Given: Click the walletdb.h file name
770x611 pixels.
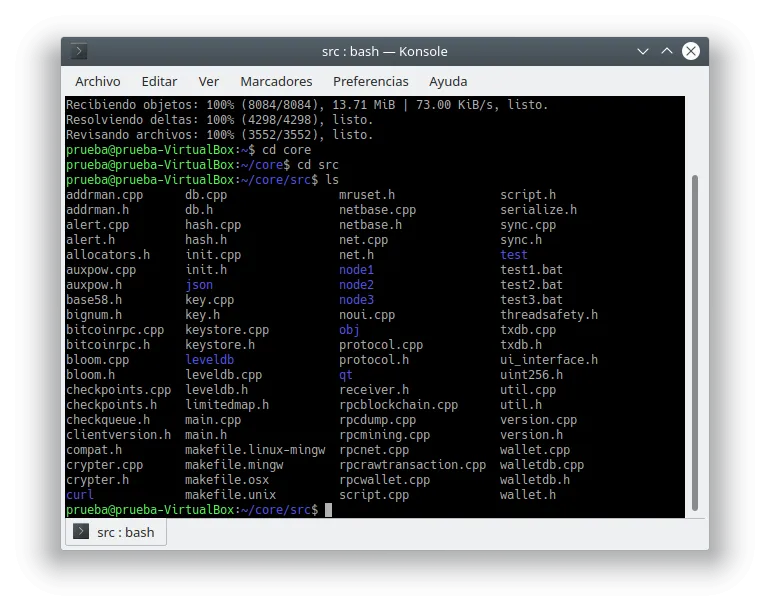Looking at the screenshot, I should pos(535,480).
